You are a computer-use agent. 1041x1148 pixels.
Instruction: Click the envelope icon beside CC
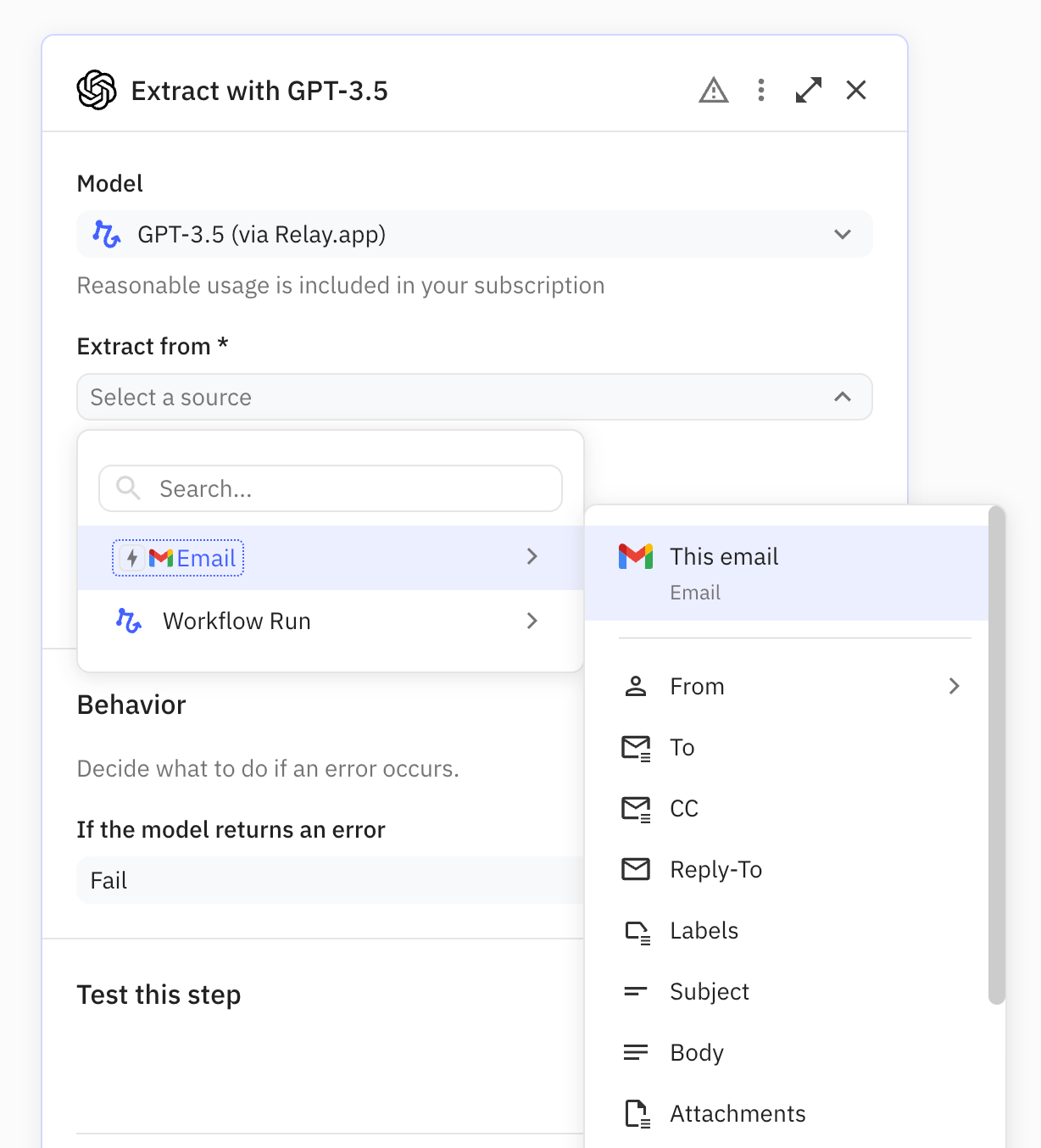click(637, 810)
